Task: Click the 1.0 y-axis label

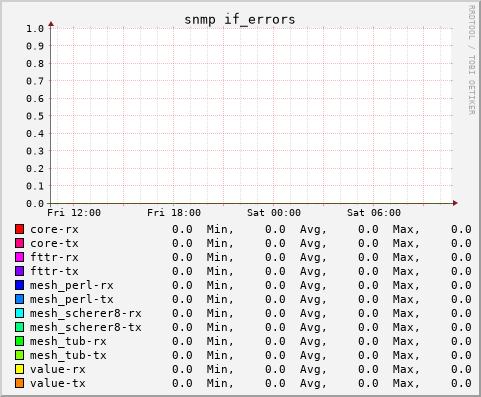Action: pyautogui.click(x=35, y=29)
